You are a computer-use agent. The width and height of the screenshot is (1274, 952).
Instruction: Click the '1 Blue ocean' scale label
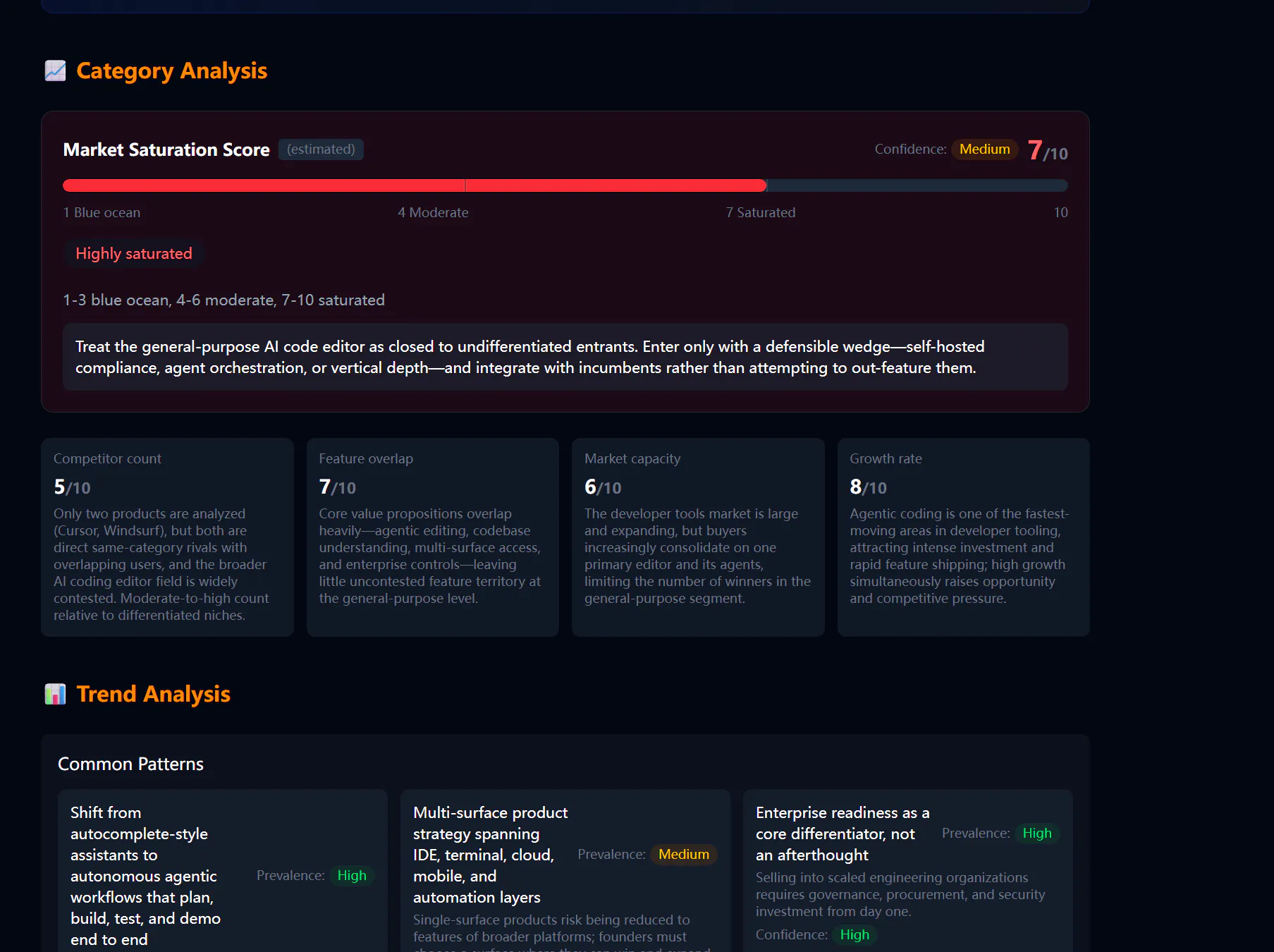point(102,212)
